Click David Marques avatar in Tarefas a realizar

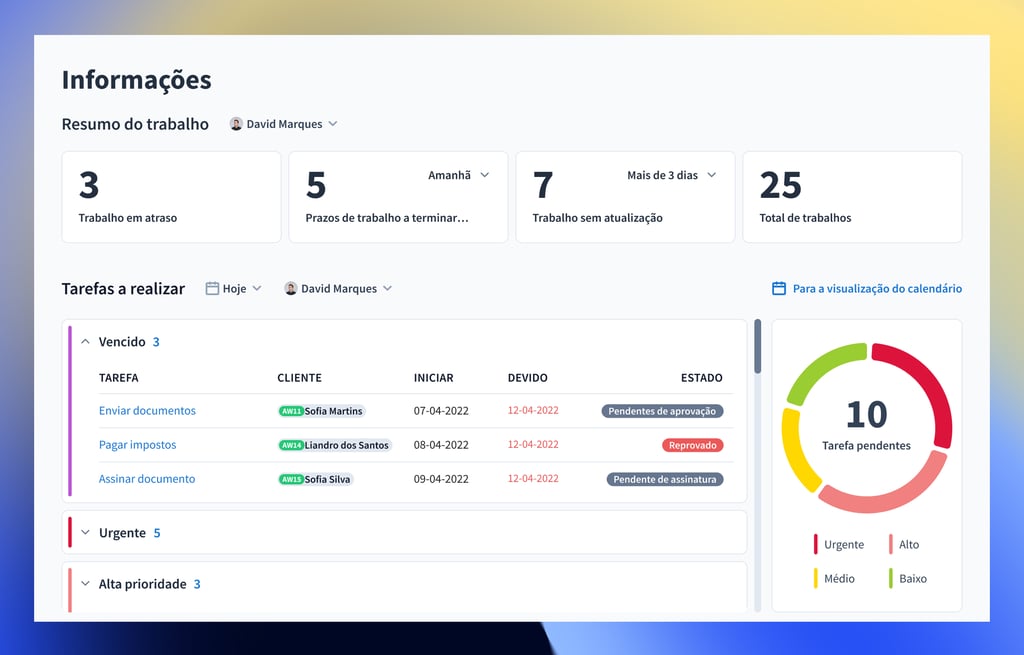point(291,288)
